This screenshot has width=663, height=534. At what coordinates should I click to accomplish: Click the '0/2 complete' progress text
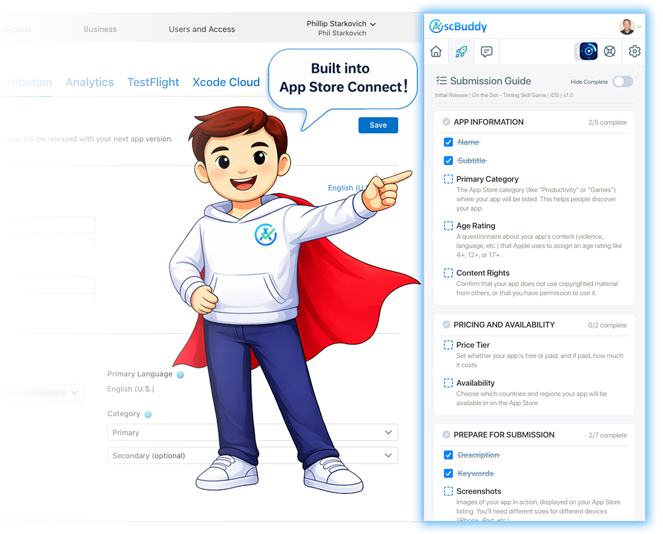(x=607, y=326)
